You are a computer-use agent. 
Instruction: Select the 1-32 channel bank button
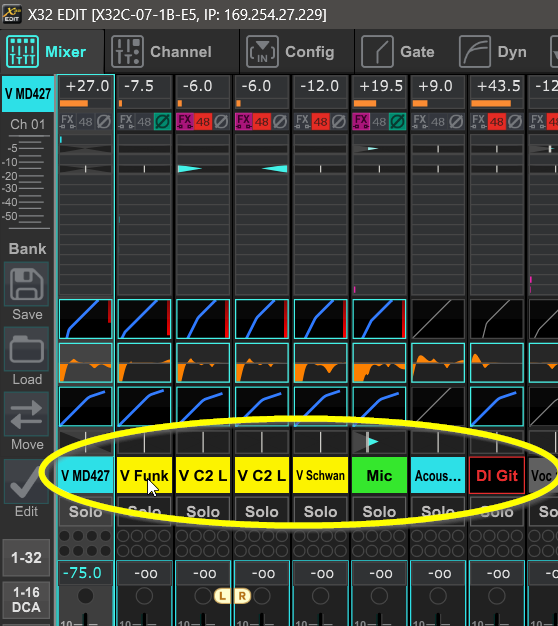[x=26, y=557]
